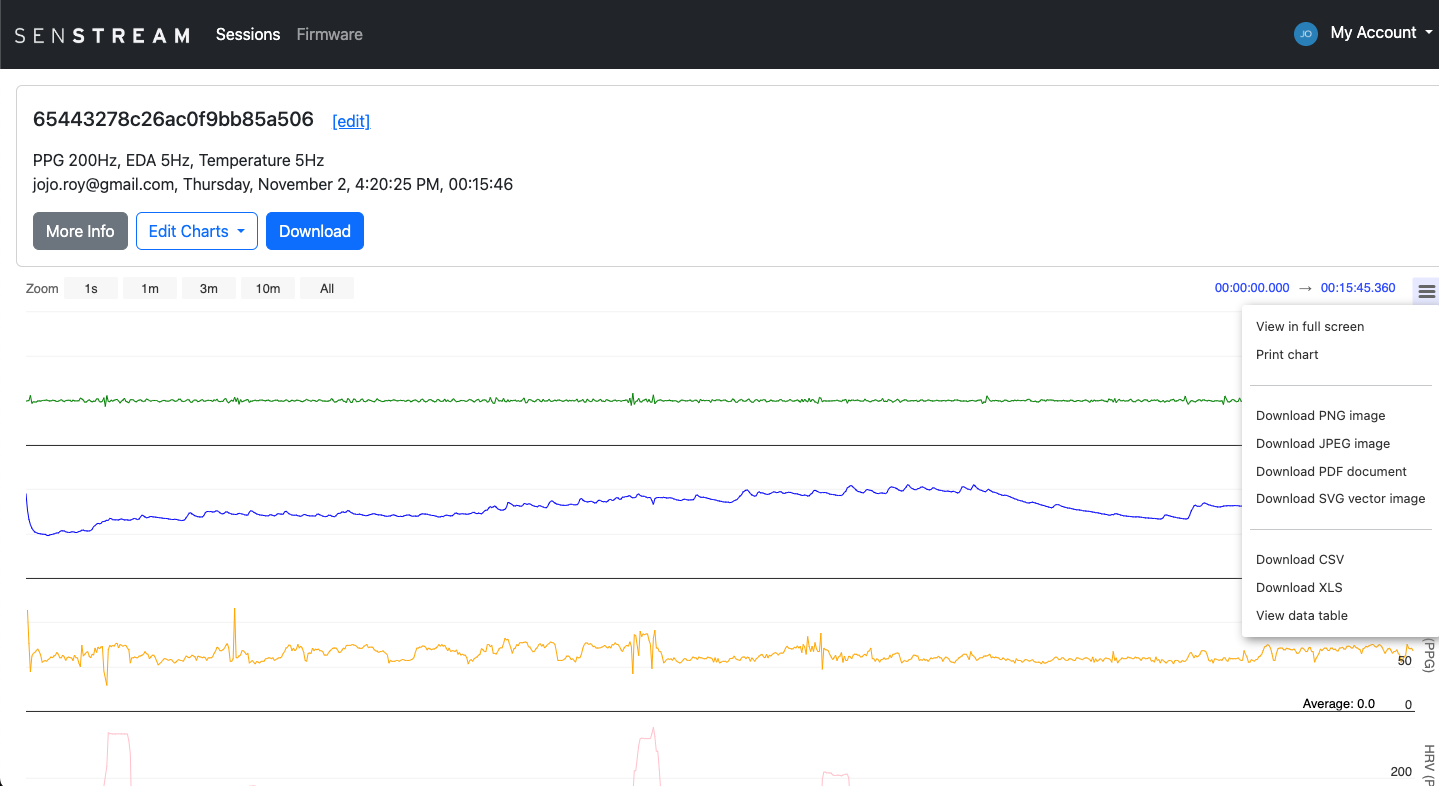Show All zoom range
The image size is (1439, 786).
327,289
